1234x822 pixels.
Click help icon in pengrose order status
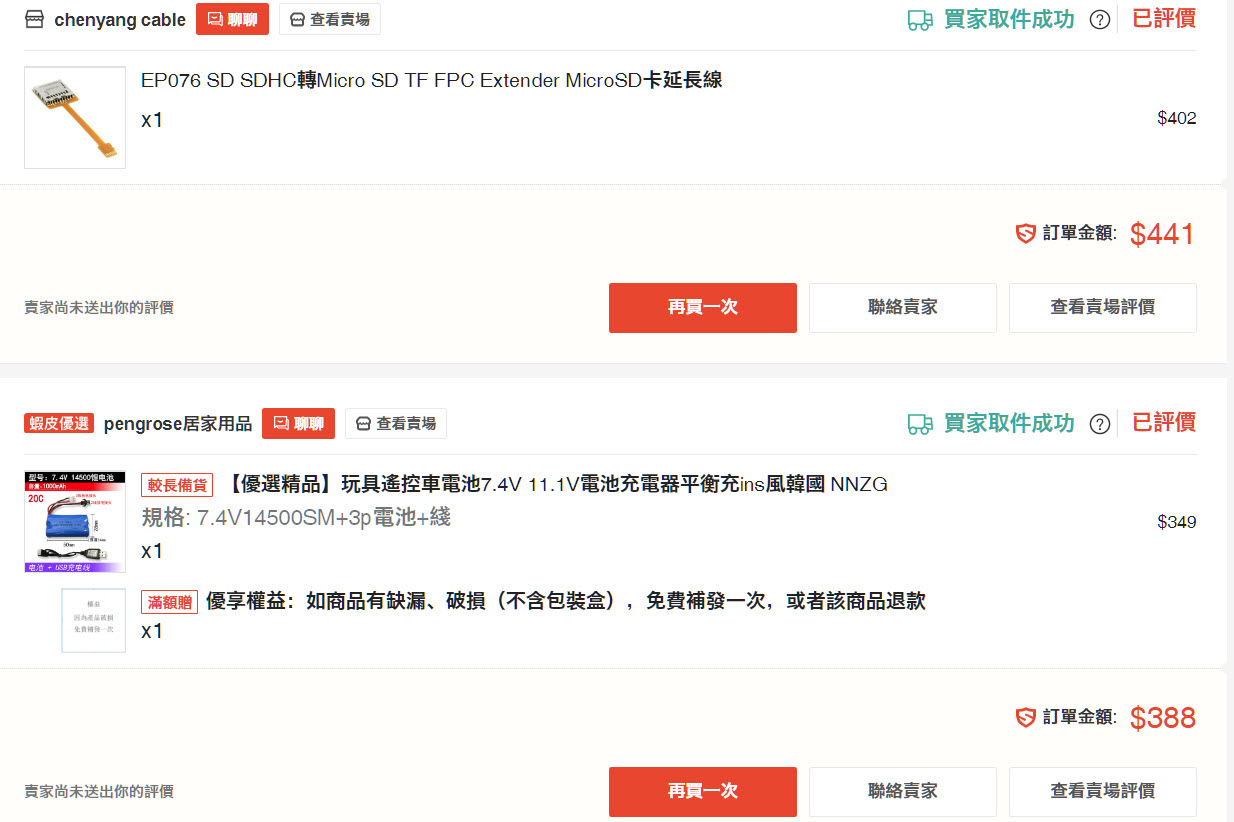pos(1100,424)
